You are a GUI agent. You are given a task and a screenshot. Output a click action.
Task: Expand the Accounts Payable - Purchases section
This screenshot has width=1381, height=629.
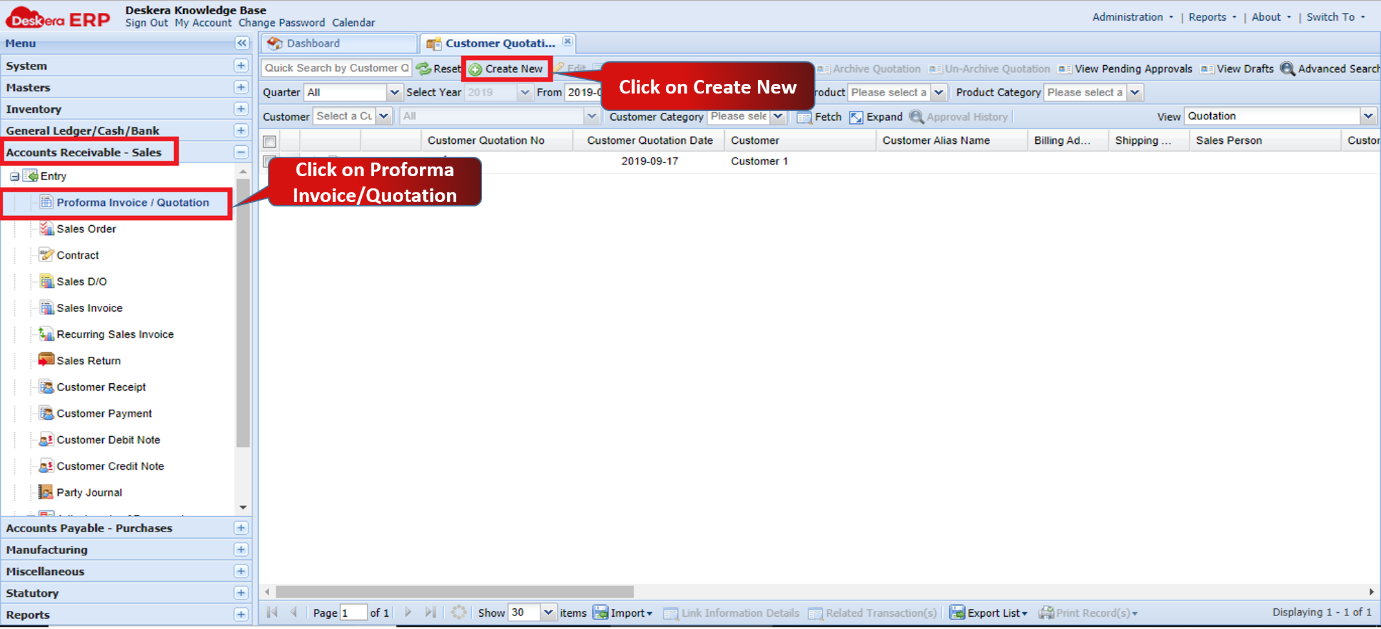coord(241,528)
